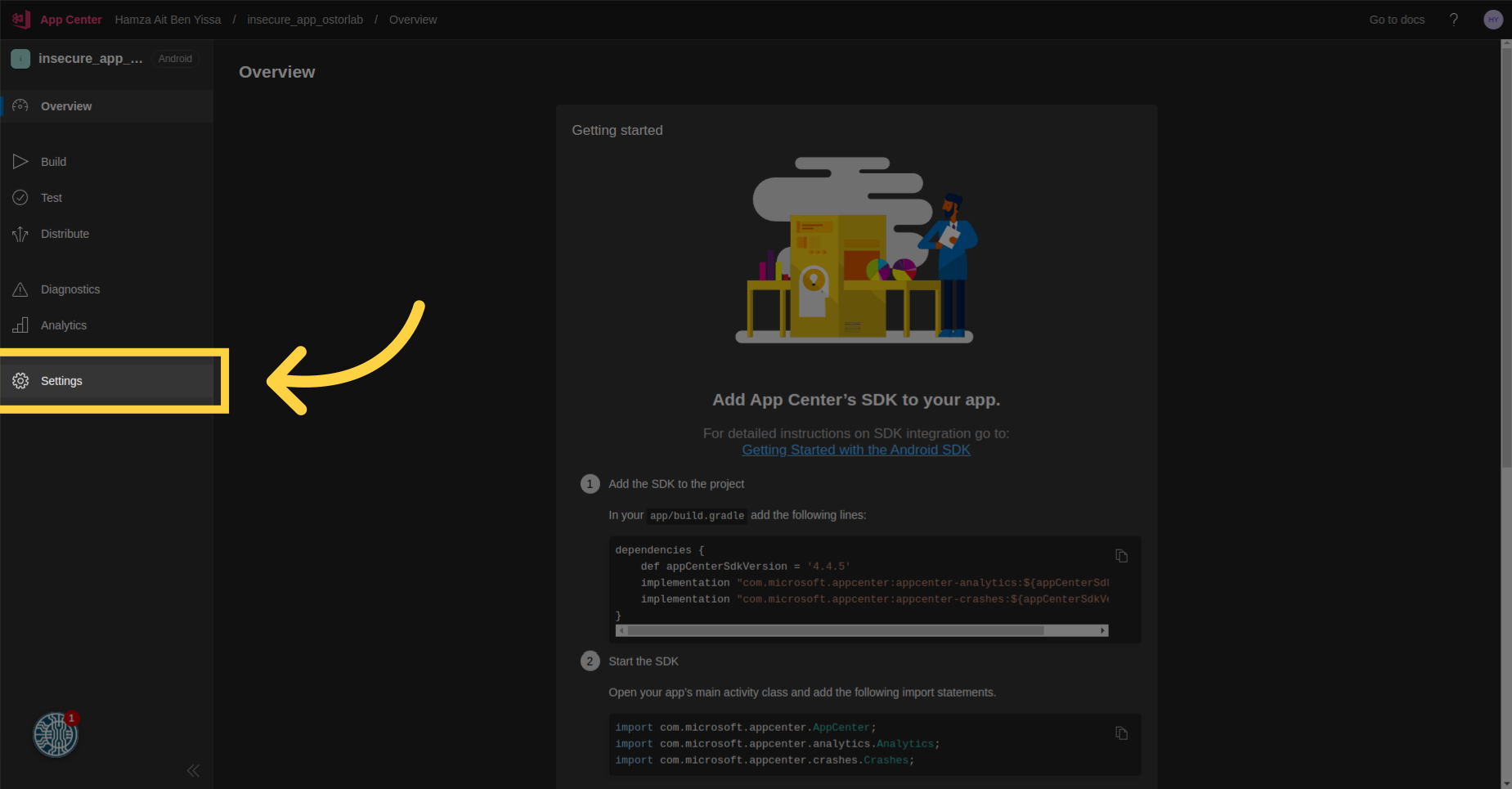Click the page vertical scrollbar
The height and width of the screenshot is (789, 1512).
click(x=1506, y=258)
